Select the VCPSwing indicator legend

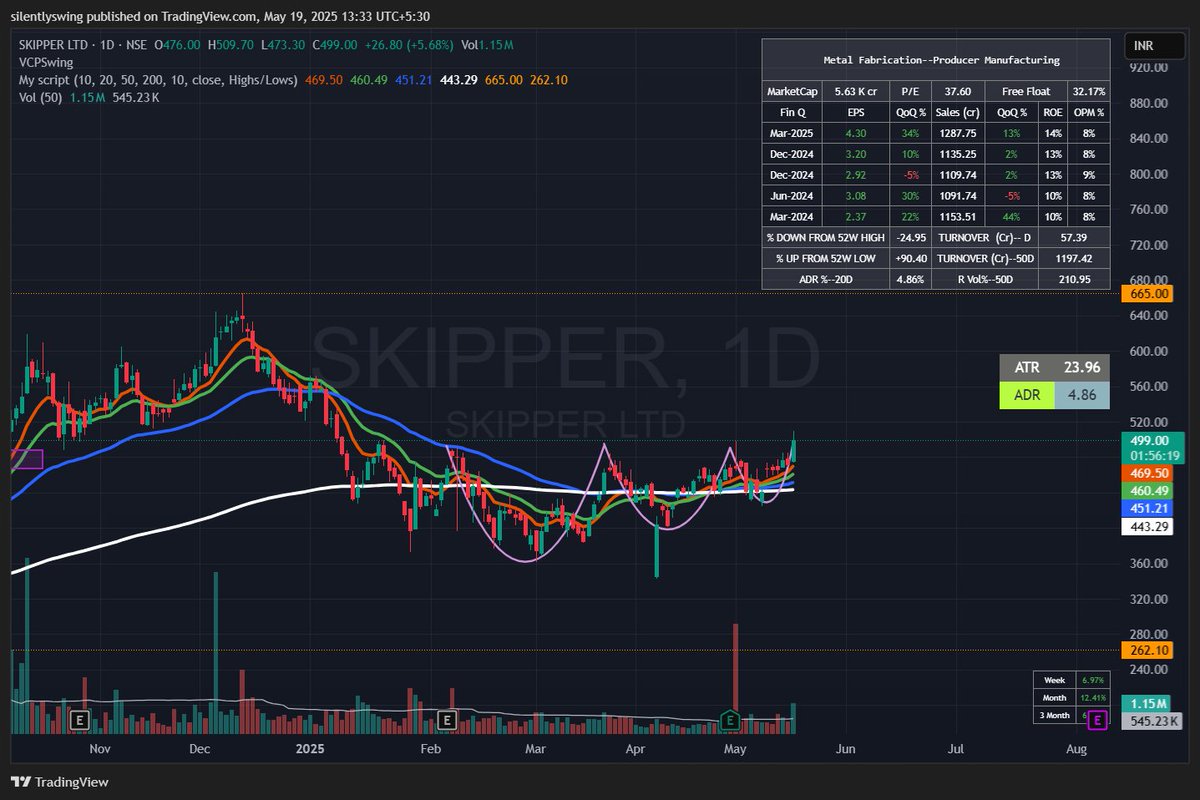[46, 62]
